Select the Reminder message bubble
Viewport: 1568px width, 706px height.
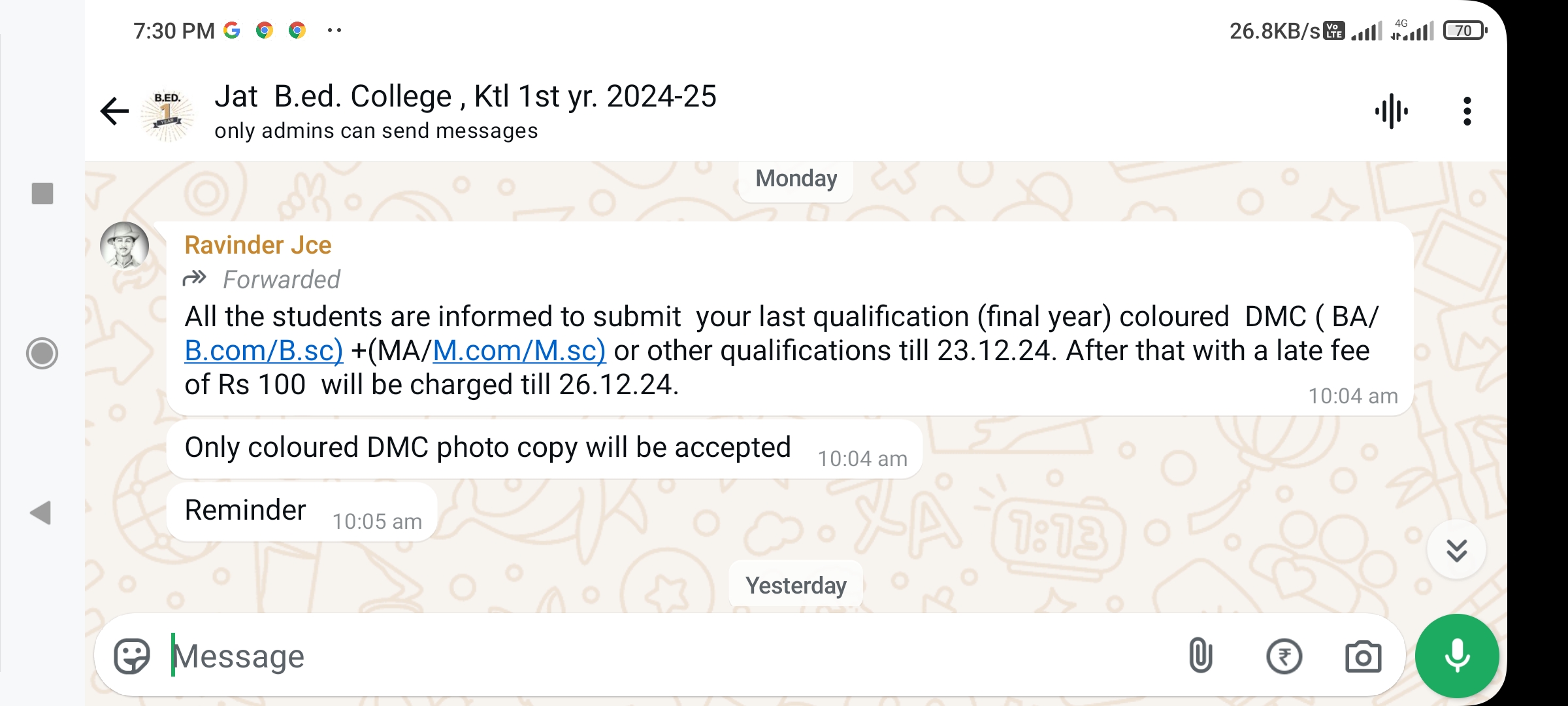[302, 512]
